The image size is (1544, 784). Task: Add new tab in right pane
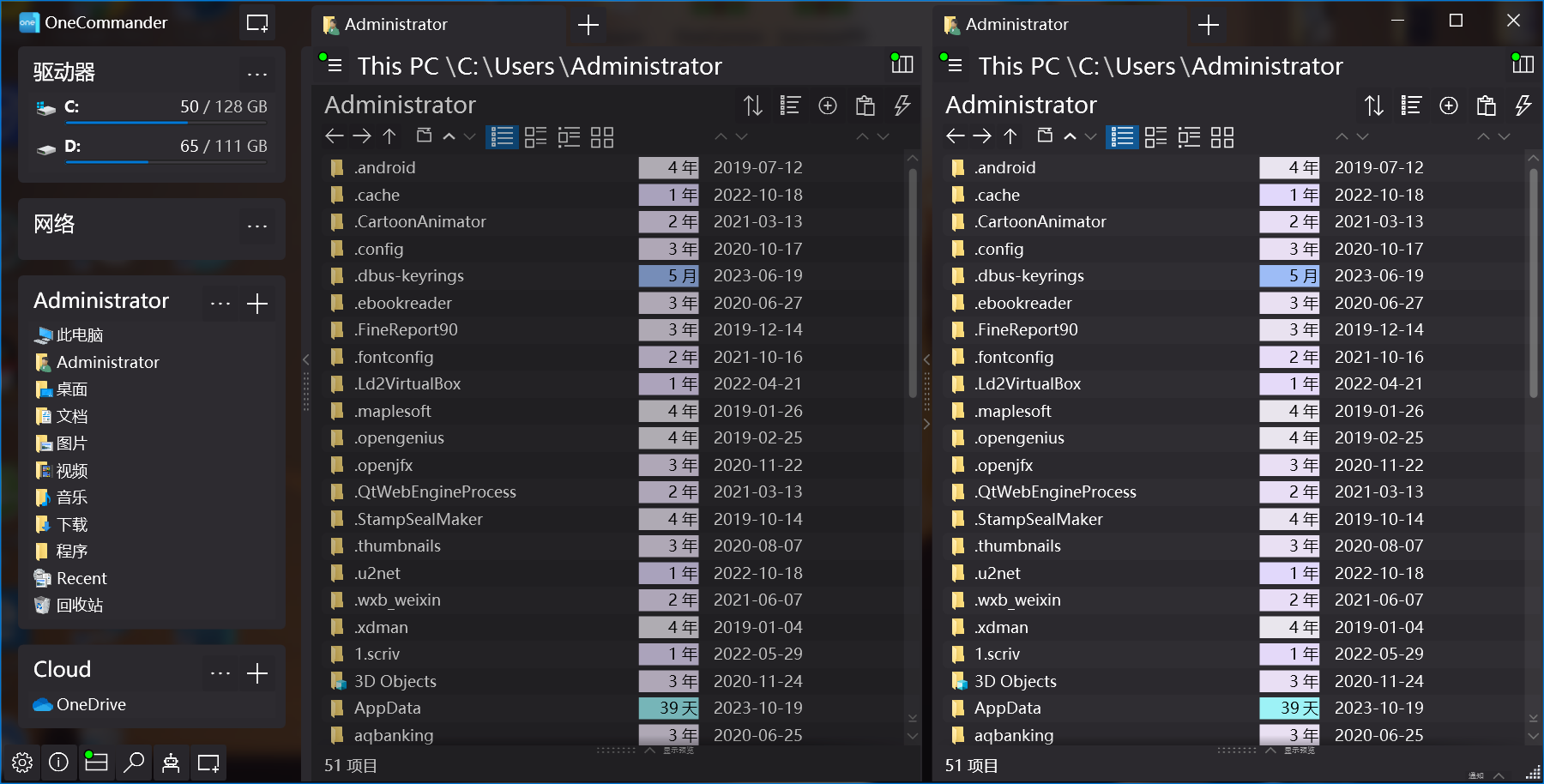pyautogui.click(x=1209, y=25)
